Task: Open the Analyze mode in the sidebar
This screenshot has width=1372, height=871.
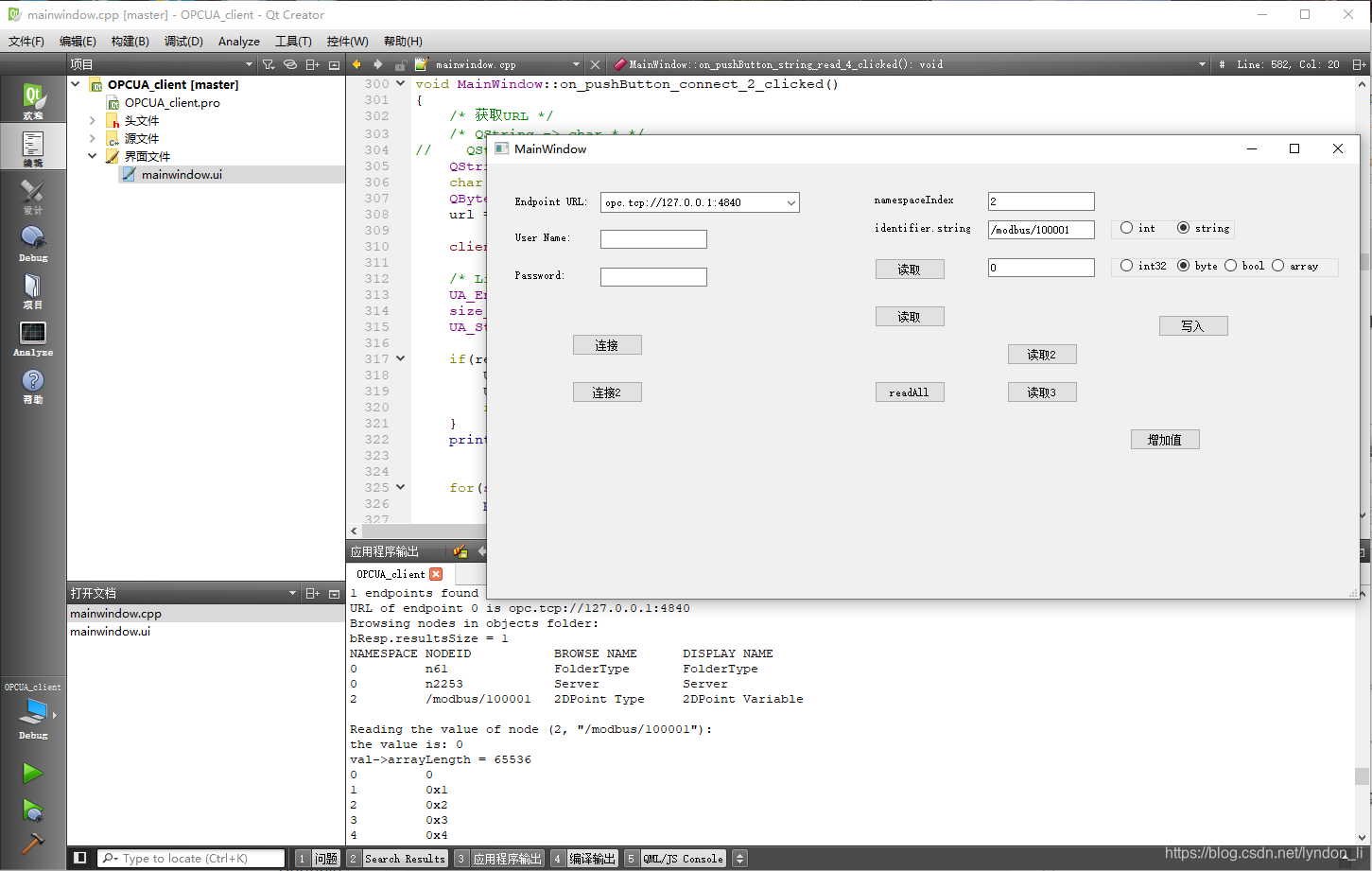Action: point(33,338)
